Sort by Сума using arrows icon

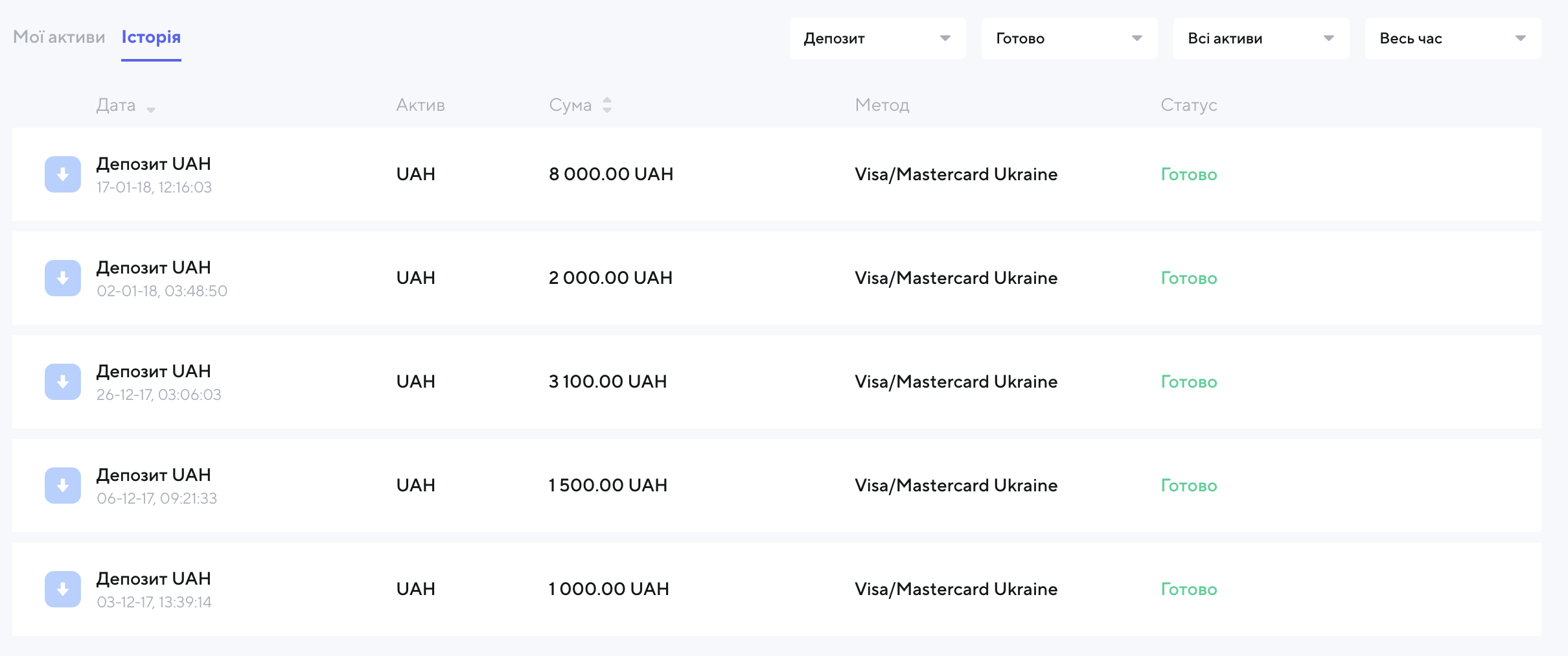click(607, 105)
